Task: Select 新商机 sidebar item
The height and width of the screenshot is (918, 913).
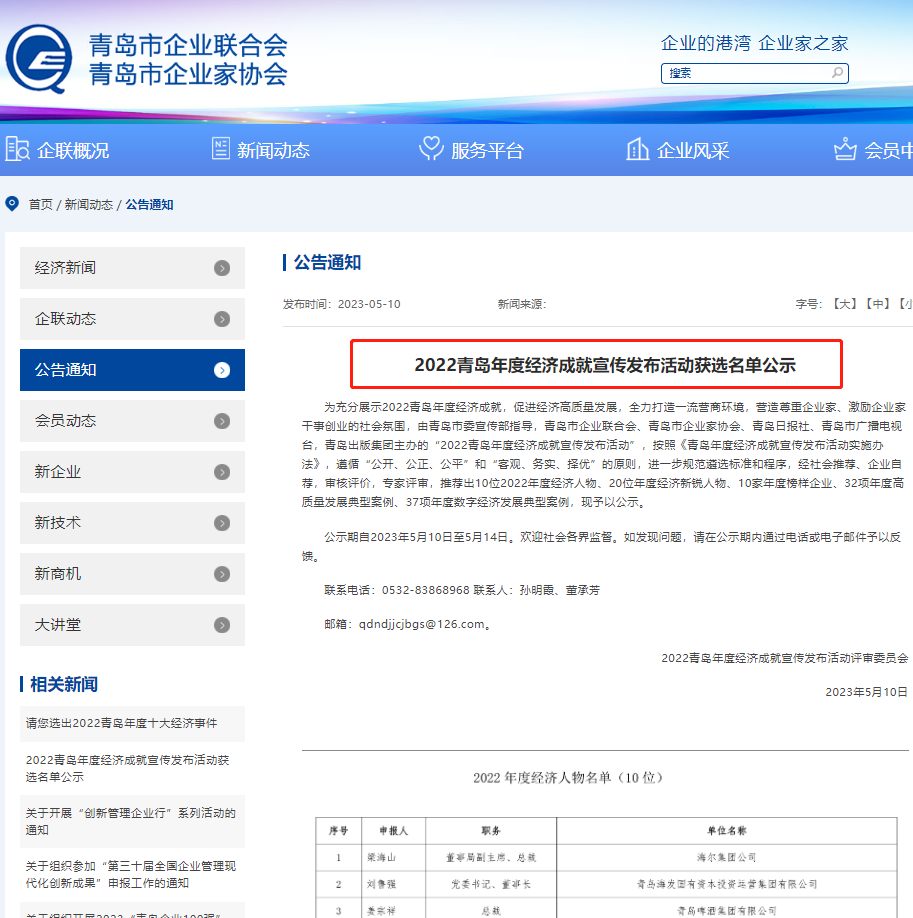Action: click(x=132, y=574)
